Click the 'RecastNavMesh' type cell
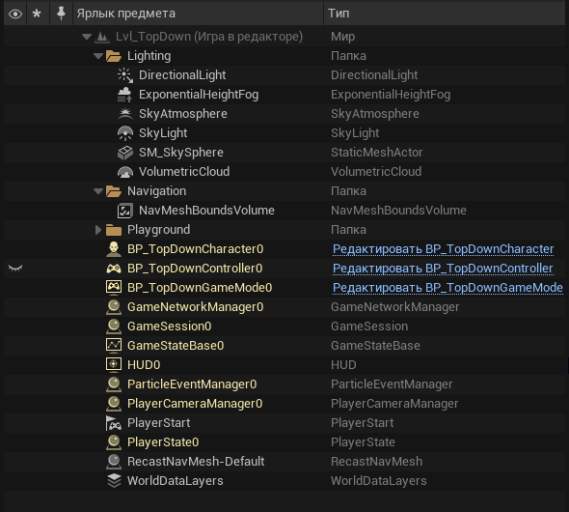The height and width of the screenshot is (512, 569). (377, 462)
